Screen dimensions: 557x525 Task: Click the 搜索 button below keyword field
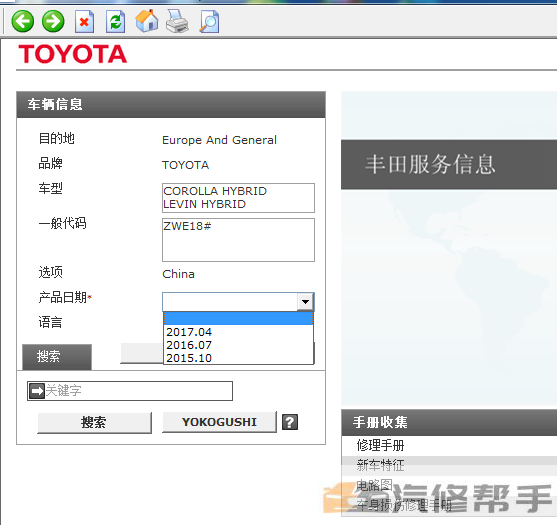(94, 422)
